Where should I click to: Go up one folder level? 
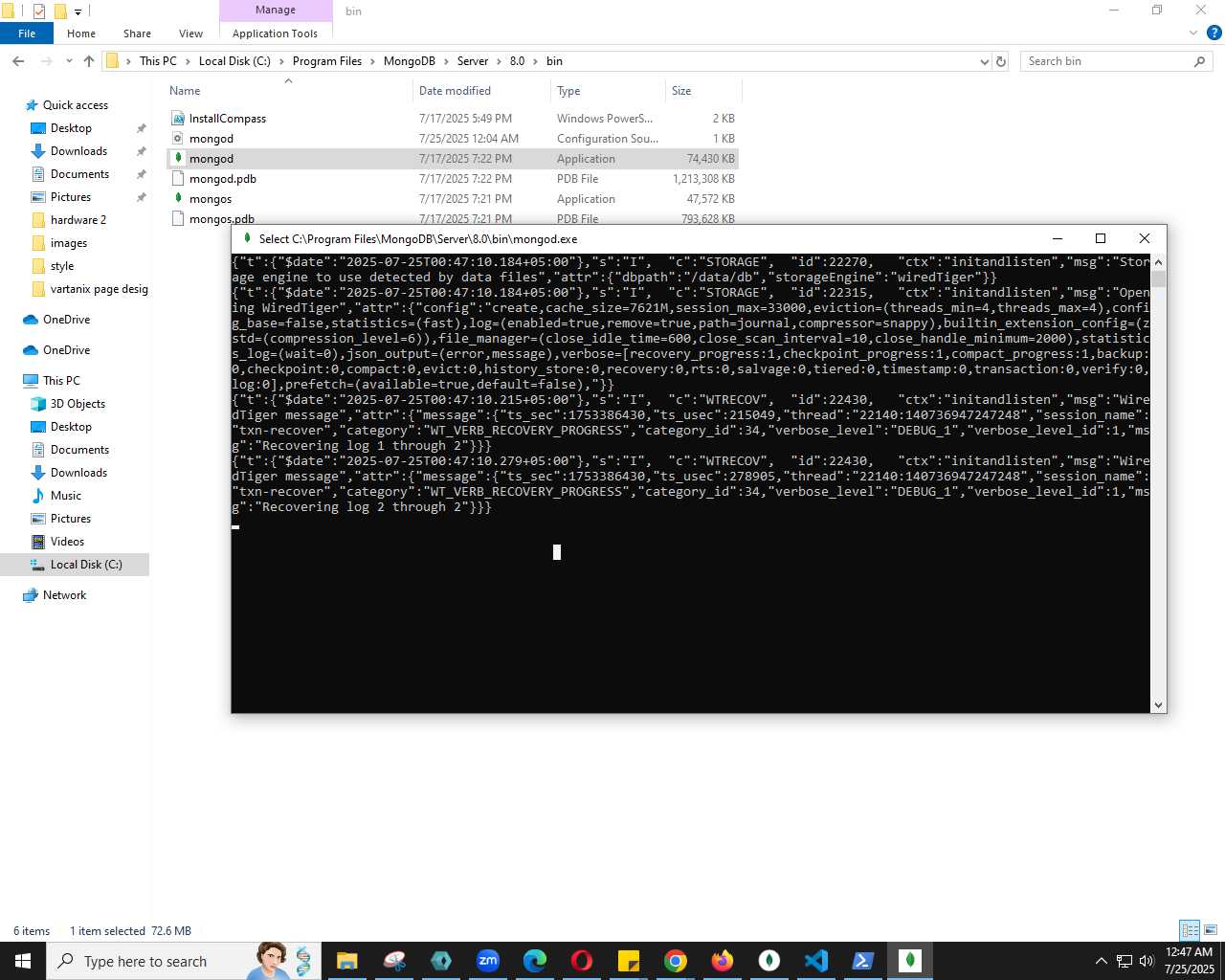pos(89,61)
